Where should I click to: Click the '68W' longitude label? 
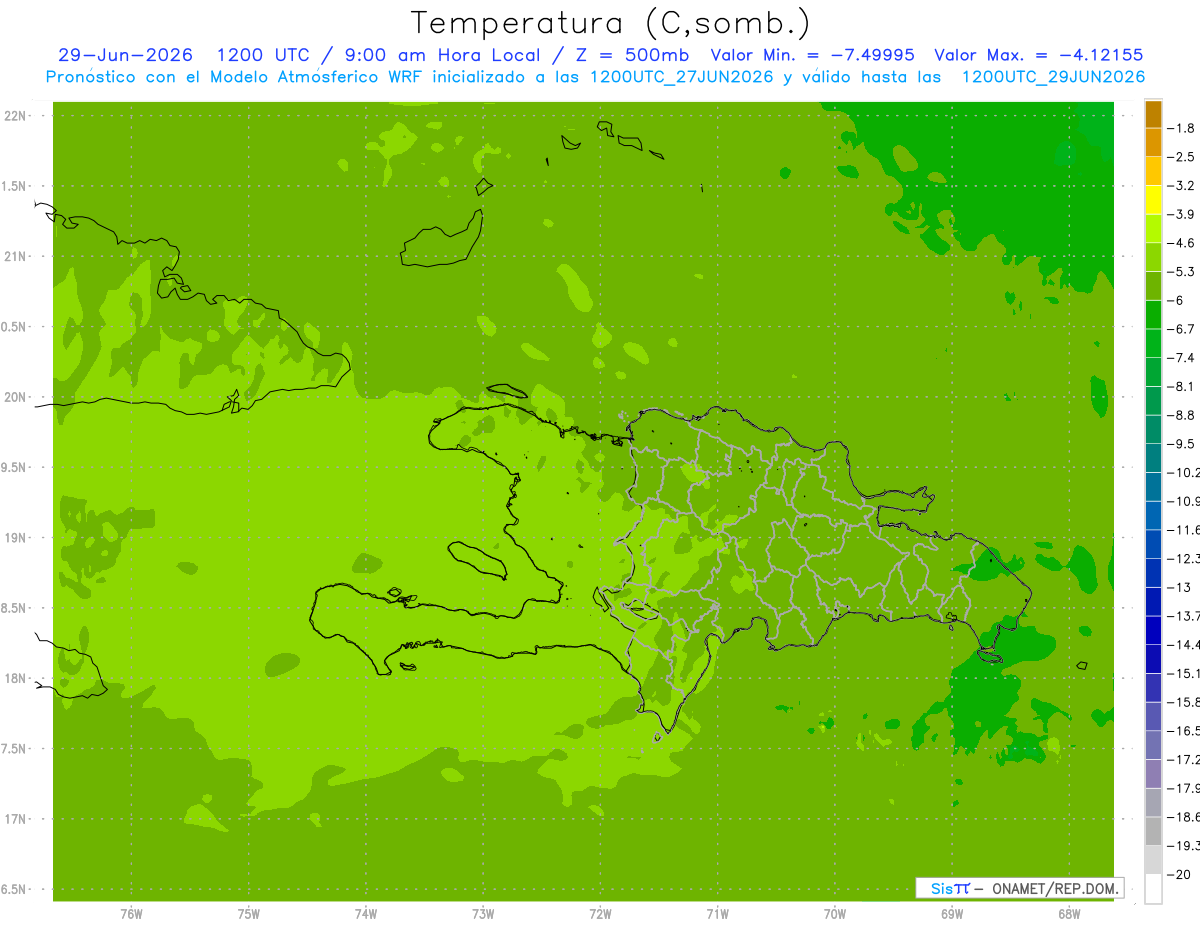tap(1069, 912)
